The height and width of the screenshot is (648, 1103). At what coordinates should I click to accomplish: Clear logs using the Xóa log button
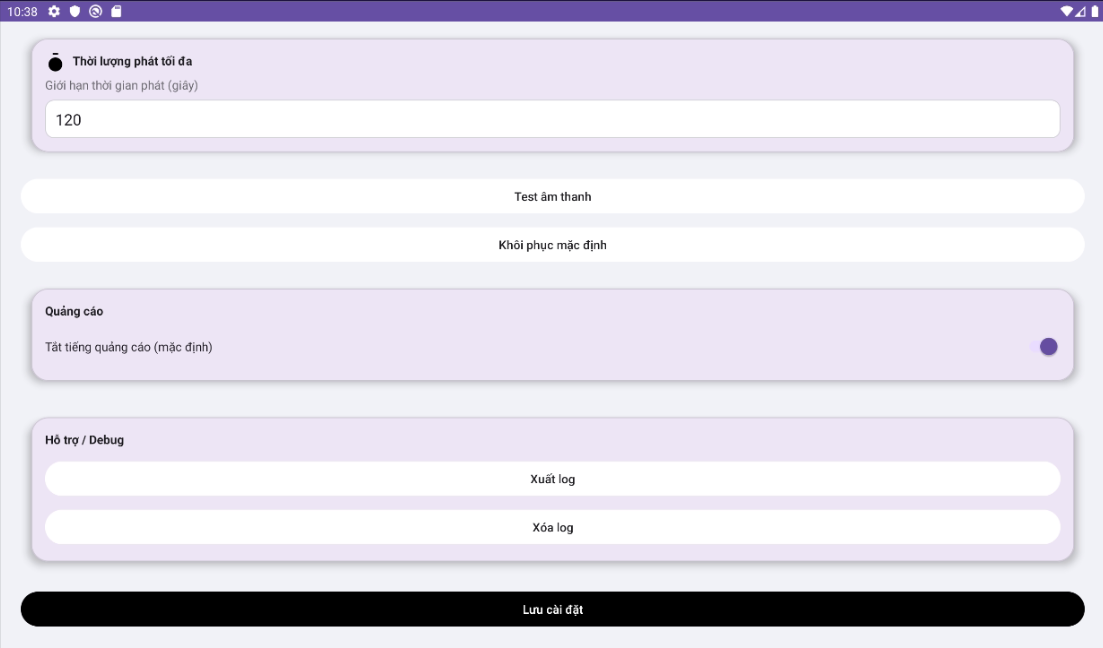[x=552, y=527]
